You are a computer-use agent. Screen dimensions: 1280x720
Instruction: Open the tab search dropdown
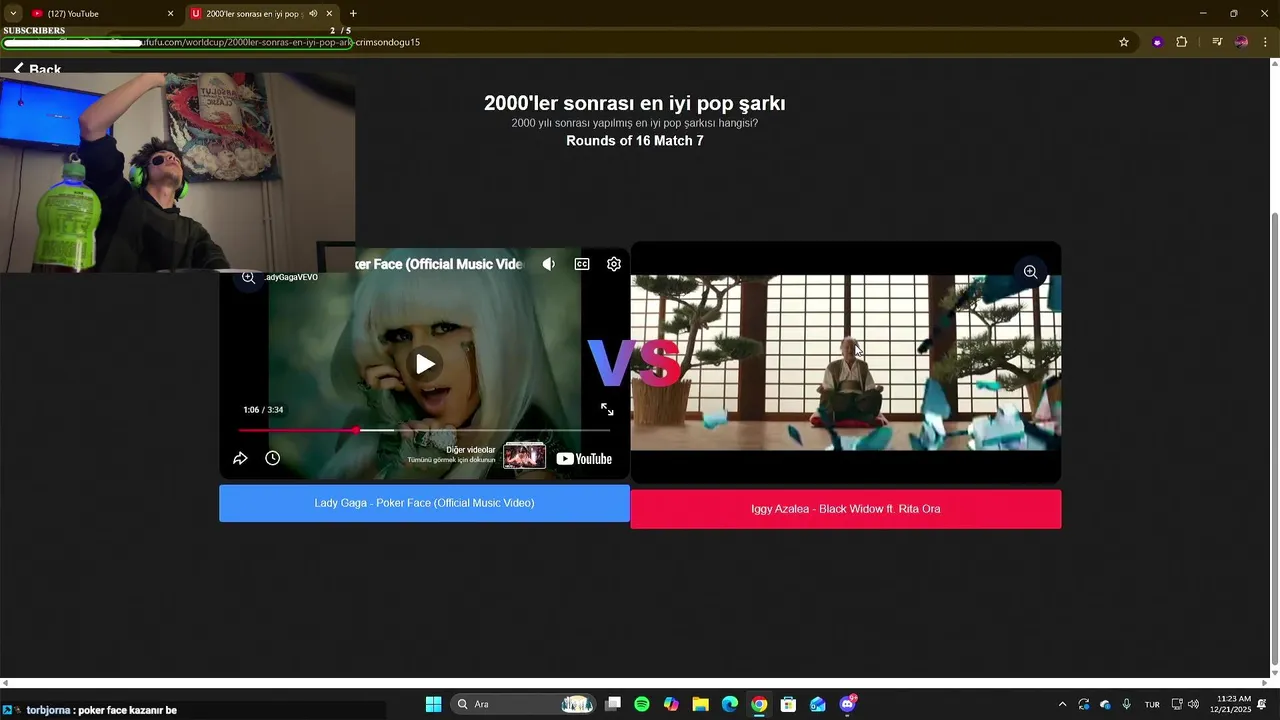(13, 14)
